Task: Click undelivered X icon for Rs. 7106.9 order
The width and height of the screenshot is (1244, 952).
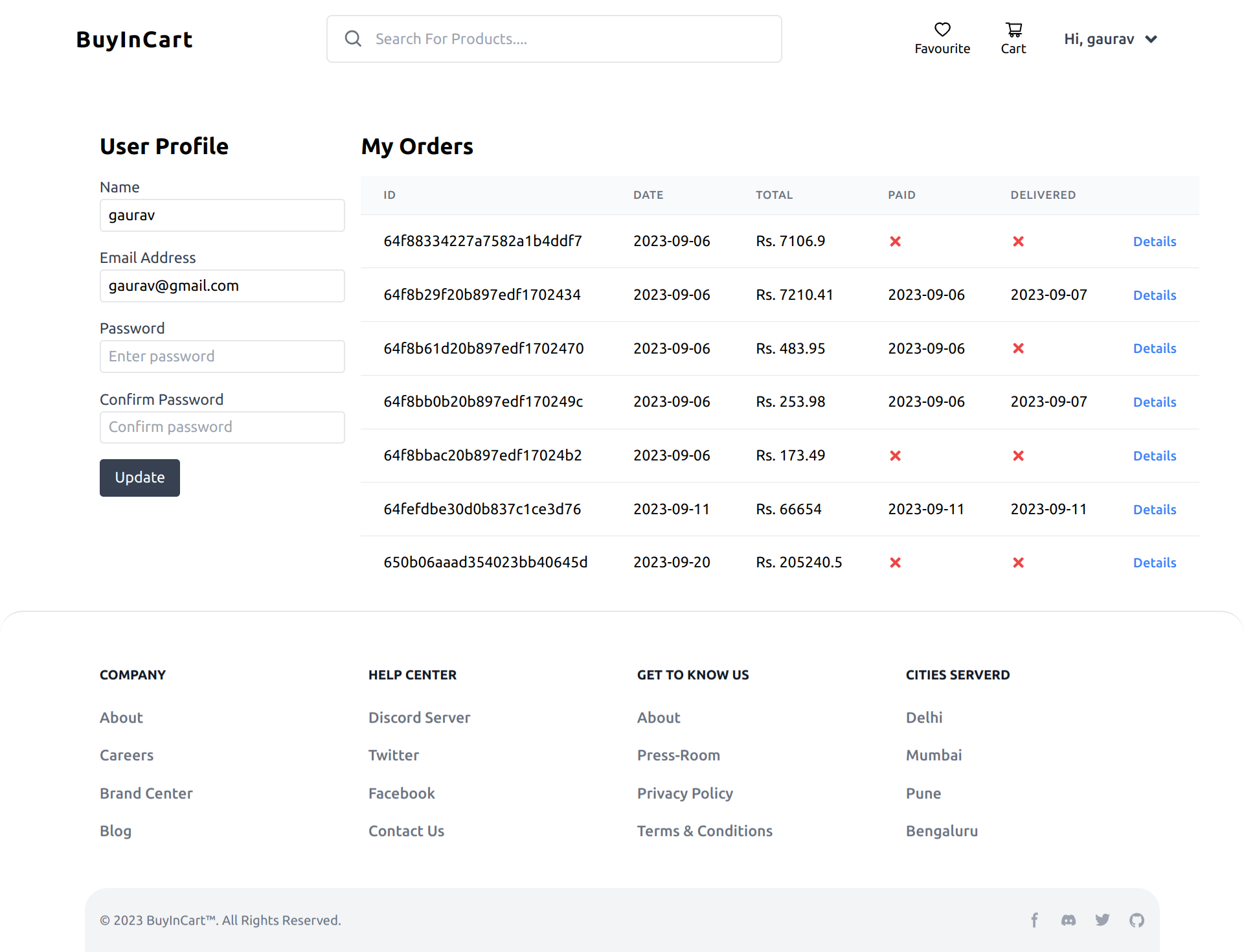Action: coord(1018,242)
